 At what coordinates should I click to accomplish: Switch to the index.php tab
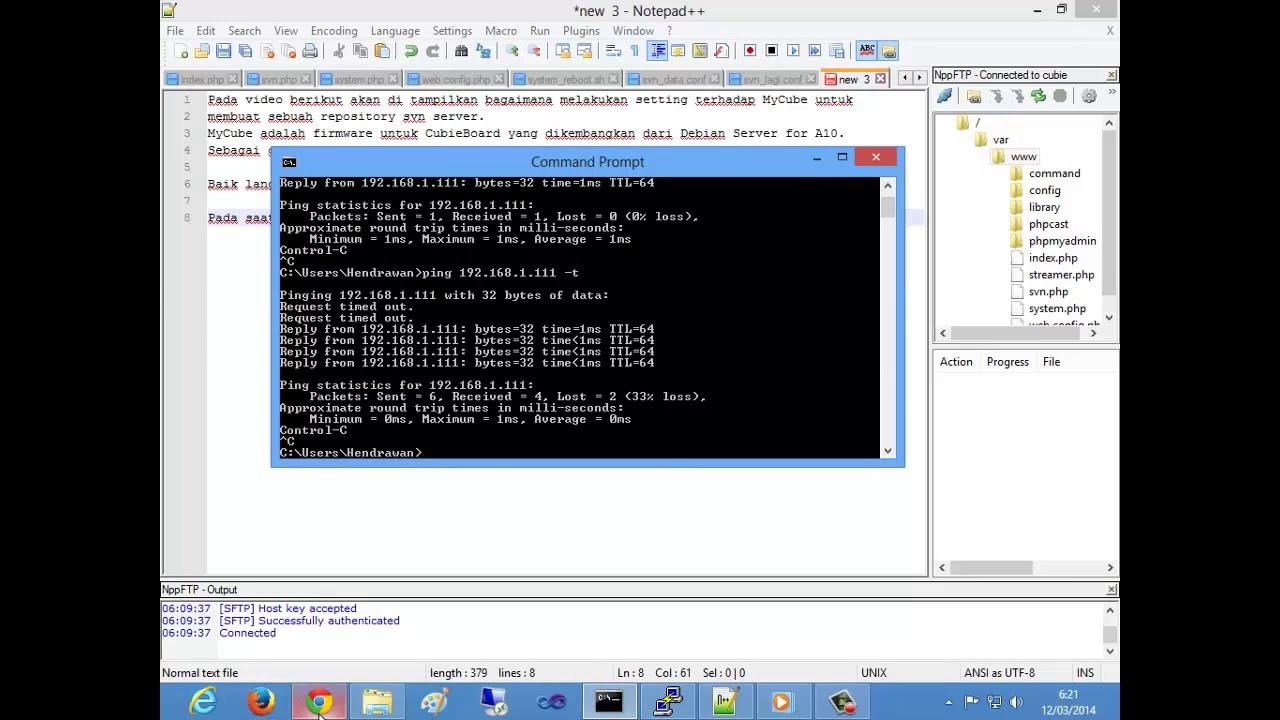(x=203, y=79)
